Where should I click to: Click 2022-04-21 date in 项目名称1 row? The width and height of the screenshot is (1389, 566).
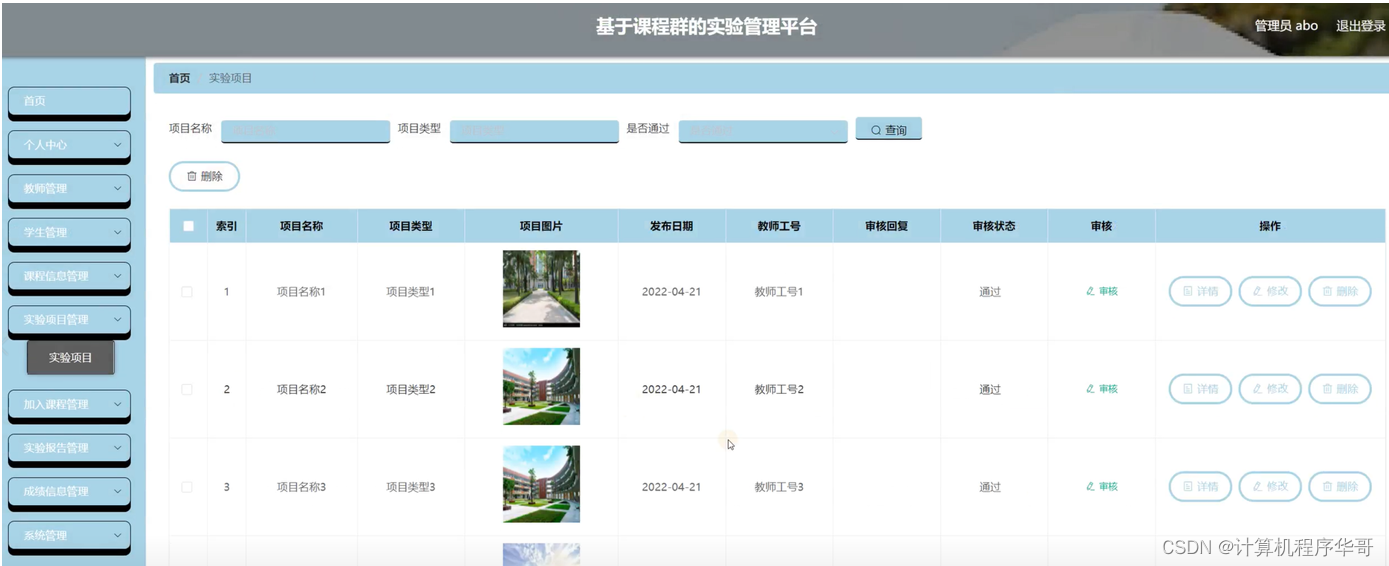(x=671, y=292)
